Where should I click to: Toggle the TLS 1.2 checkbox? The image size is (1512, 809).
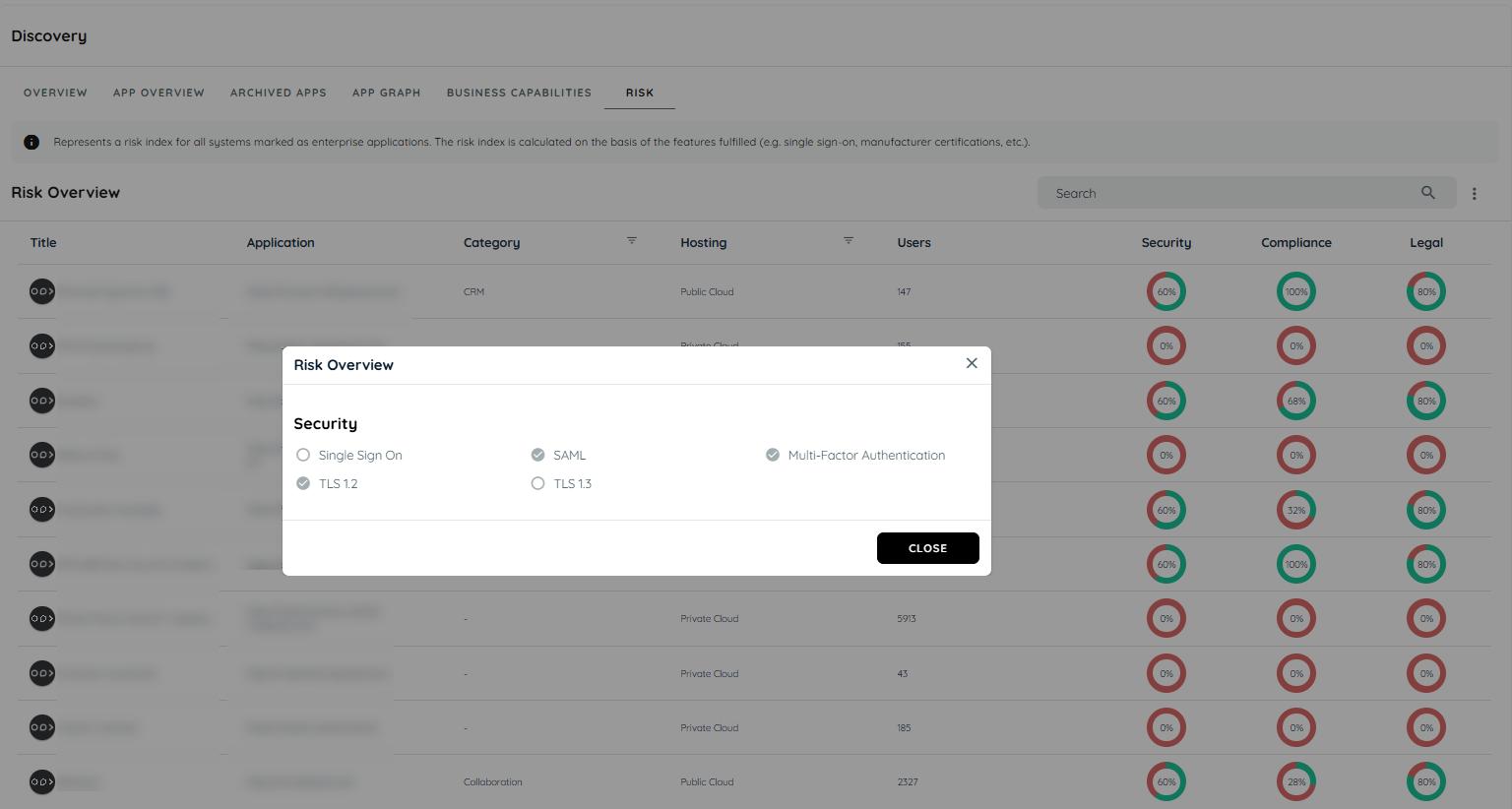(303, 483)
